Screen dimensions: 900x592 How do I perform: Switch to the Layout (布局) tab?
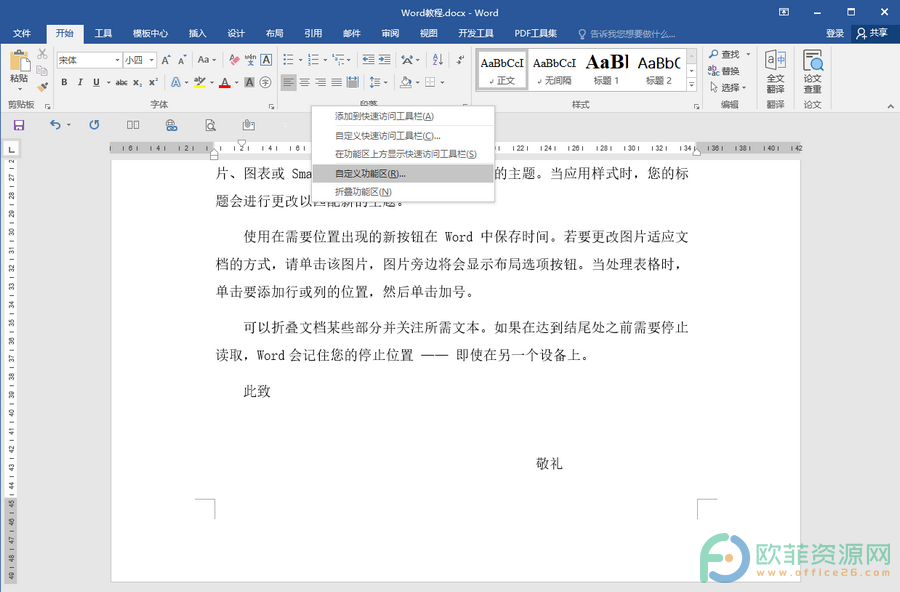(x=274, y=33)
